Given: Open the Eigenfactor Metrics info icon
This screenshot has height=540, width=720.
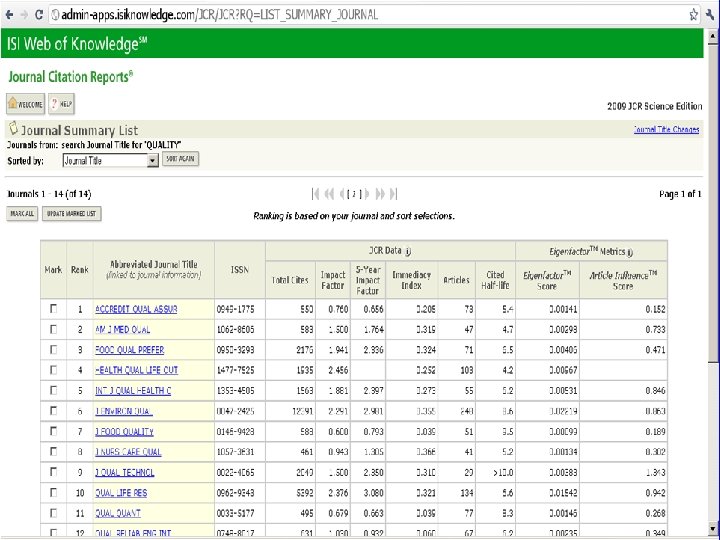Looking at the screenshot, I should [630, 252].
